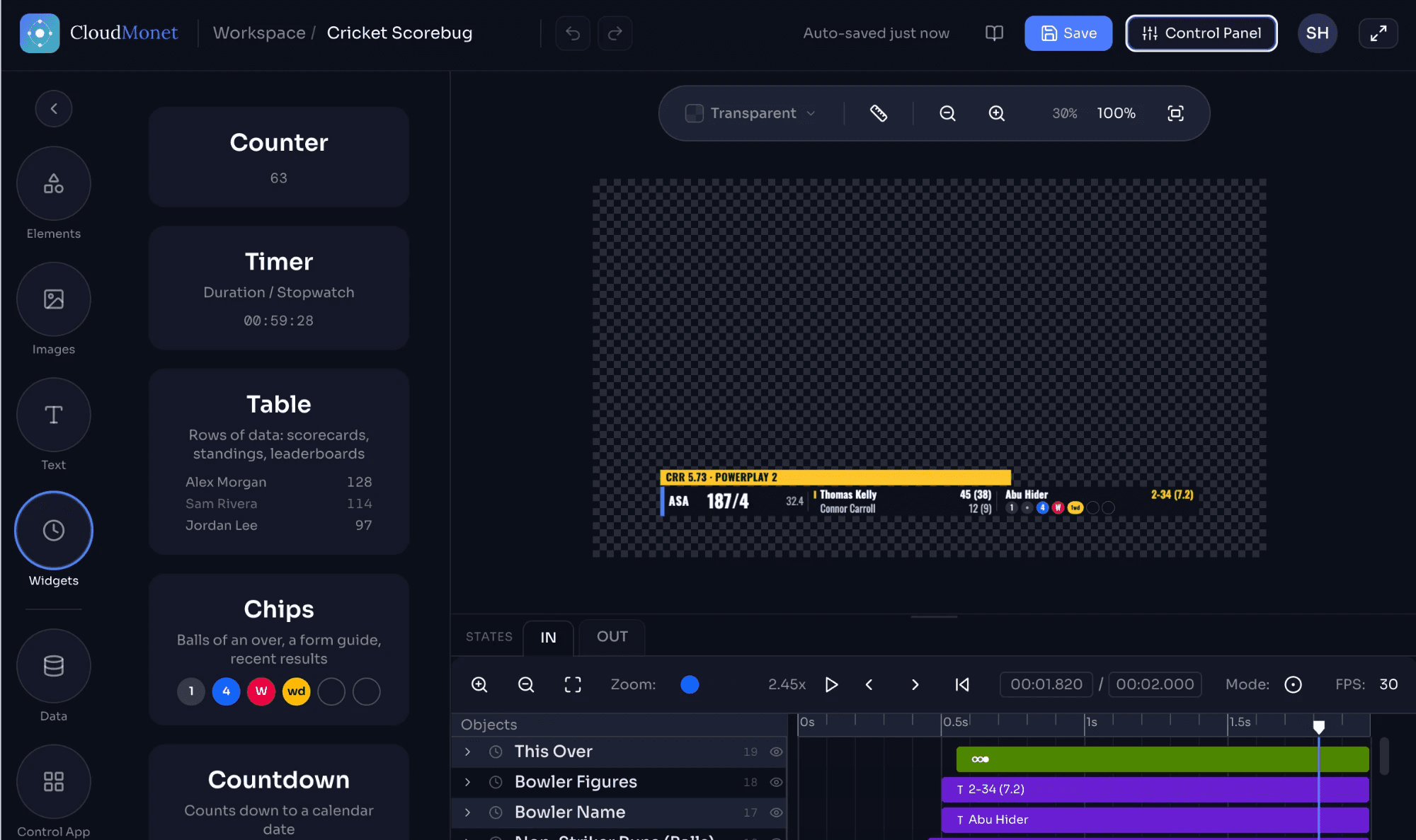This screenshot has height=840, width=1416.
Task: Toggle the ruler tool in canvas toolbar
Action: [879, 113]
